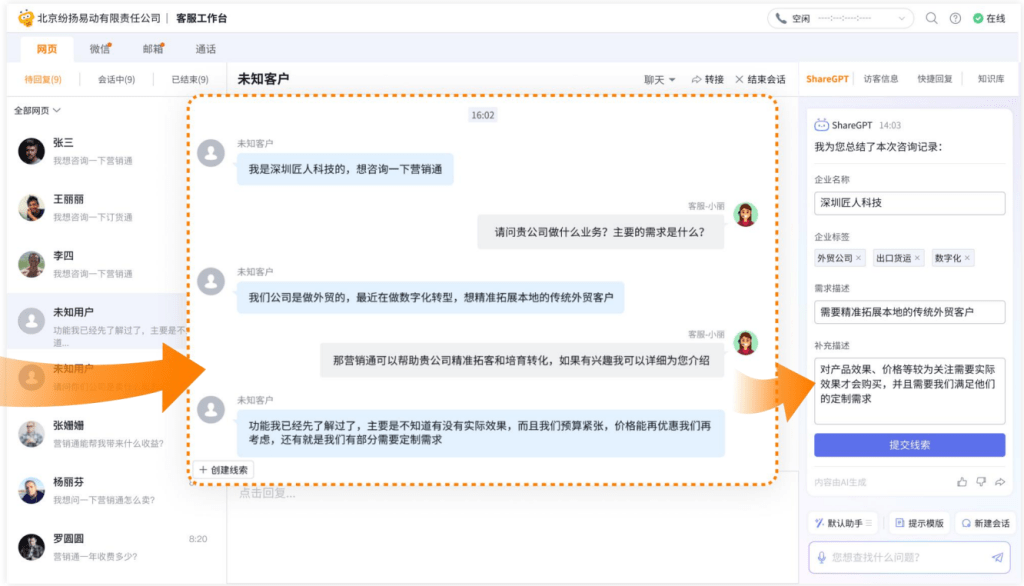The width and height of the screenshot is (1024, 586).
Task: Click the share arrow icon below the summary
Action: point(999,482)
